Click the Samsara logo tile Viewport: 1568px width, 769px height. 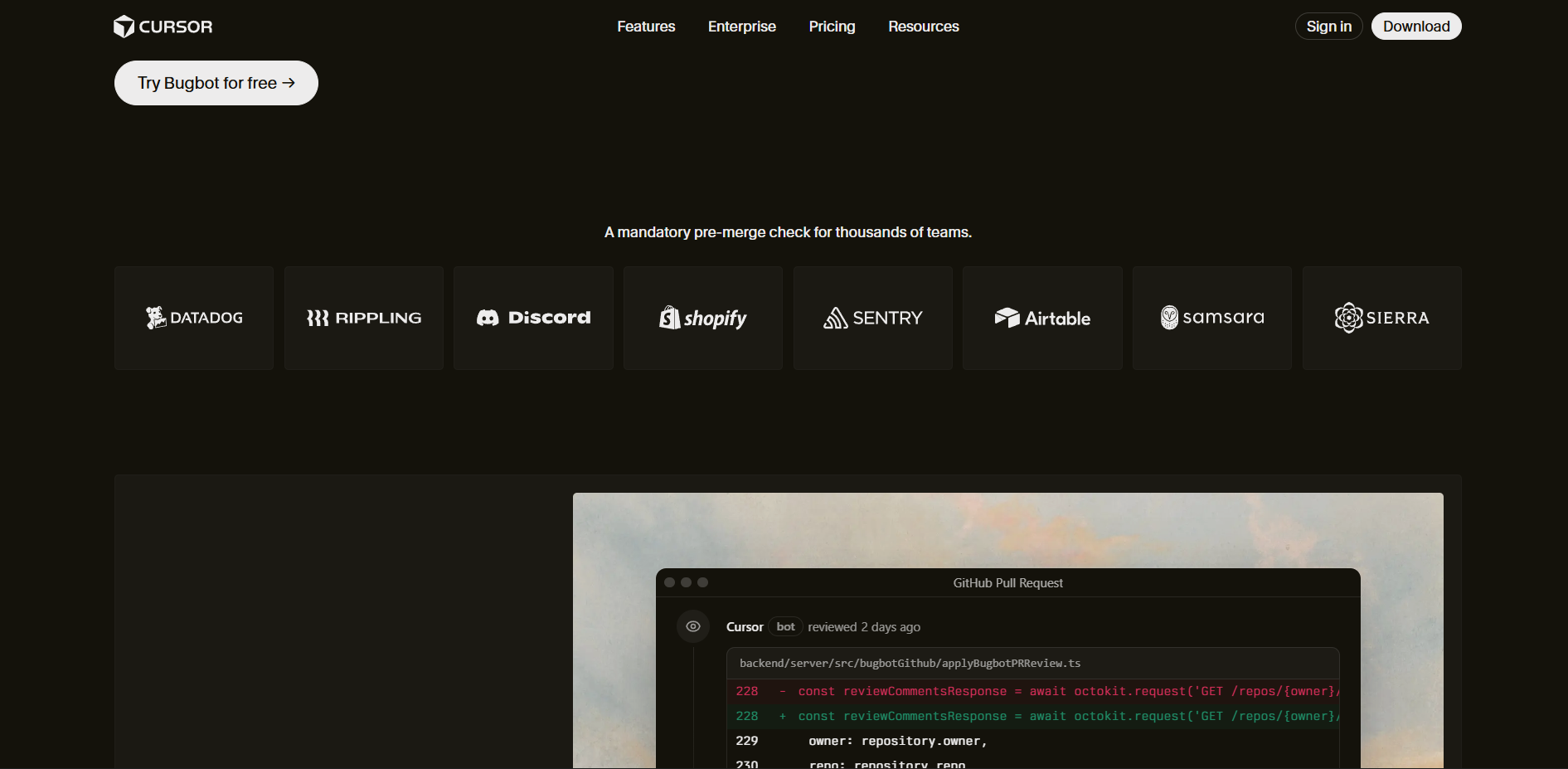pyautogui.click(x=1212, y=318)
